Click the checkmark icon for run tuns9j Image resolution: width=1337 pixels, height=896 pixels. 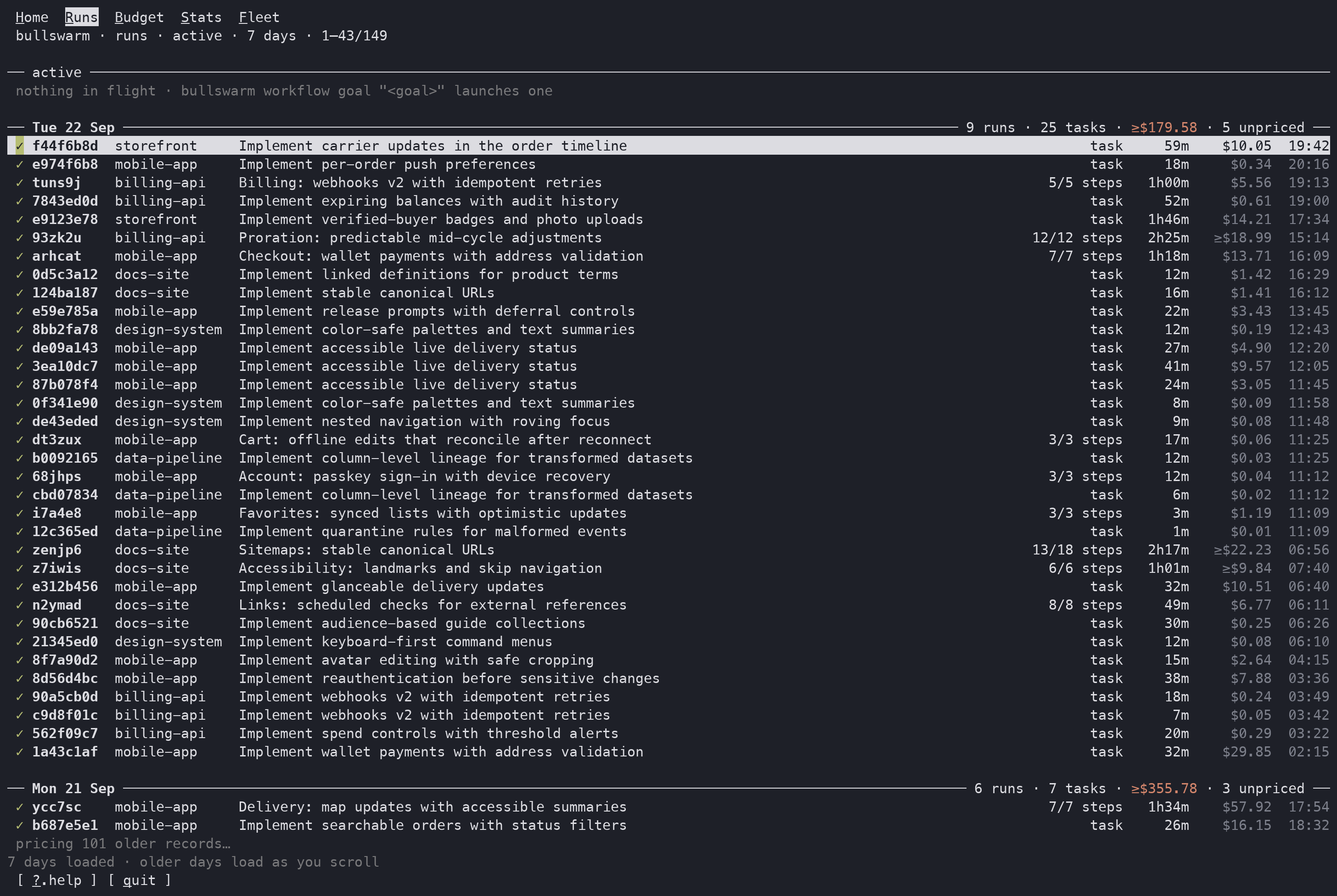[x=19, y=182]
